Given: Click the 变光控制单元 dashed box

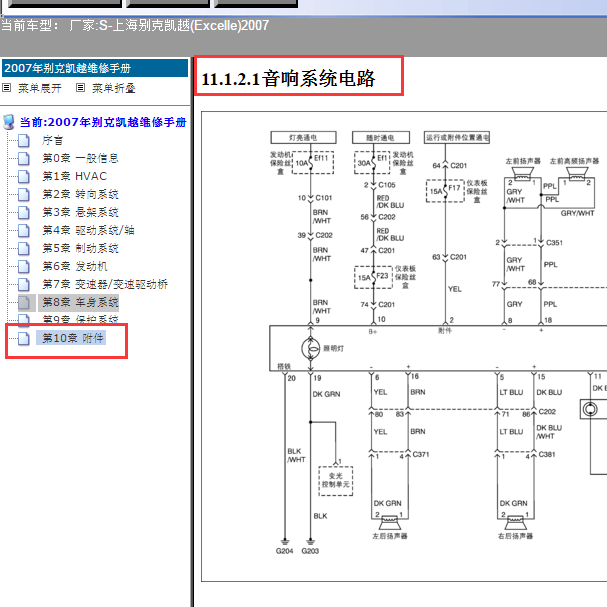Looking at the screenshot, I should click(336, 481).
